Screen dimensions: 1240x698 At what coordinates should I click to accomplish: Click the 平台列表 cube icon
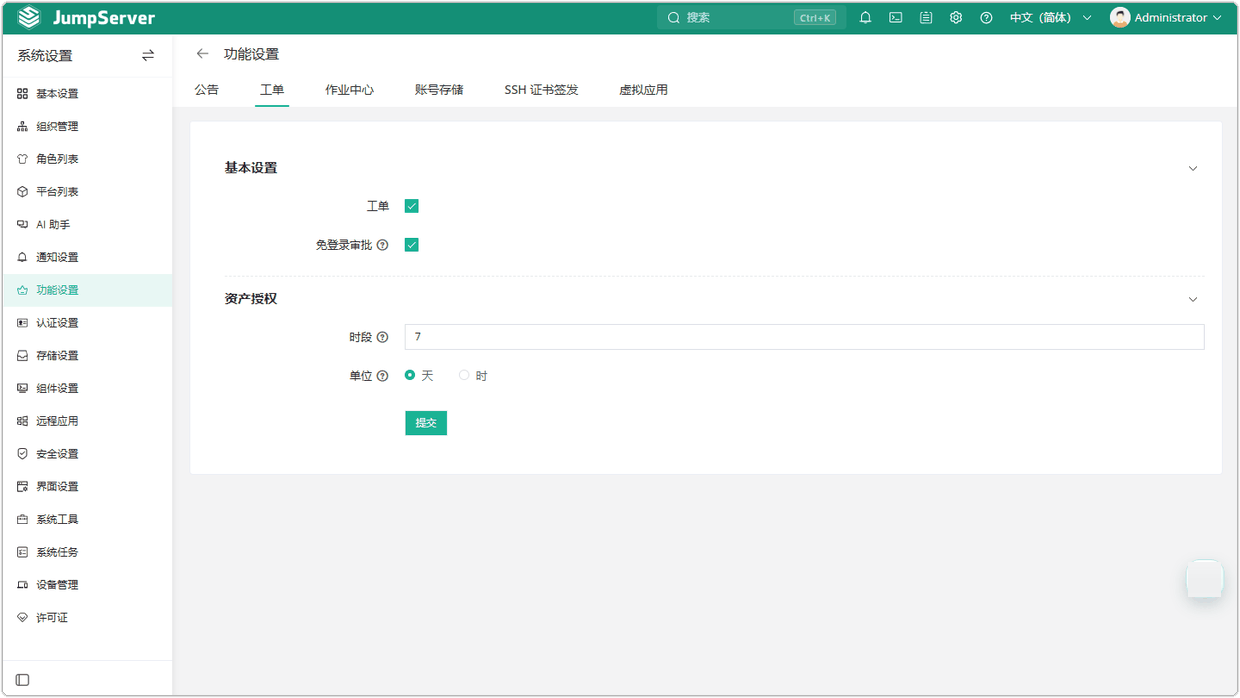[23, 192]
